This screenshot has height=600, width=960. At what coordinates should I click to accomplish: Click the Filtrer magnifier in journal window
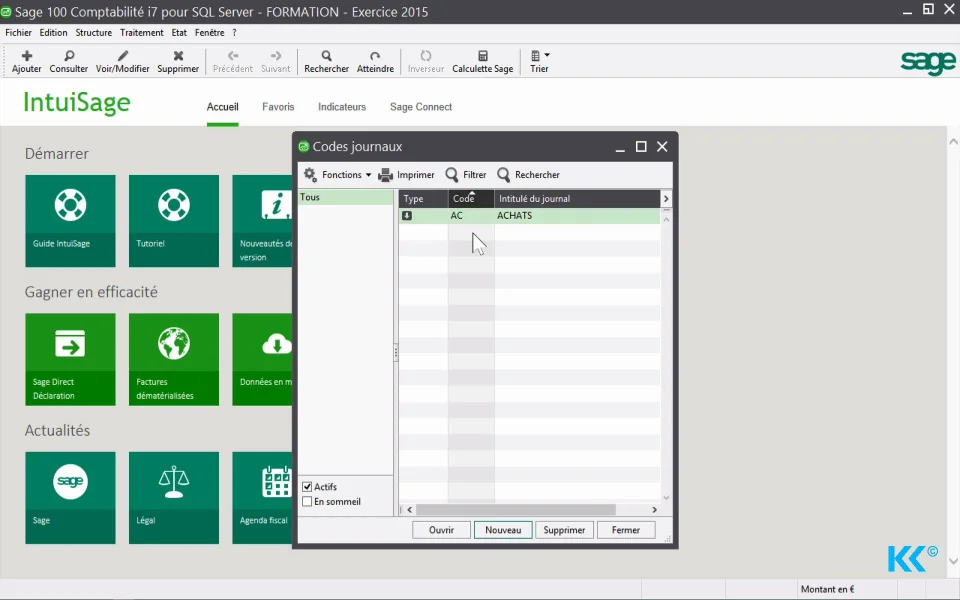(x=452, y=175)
